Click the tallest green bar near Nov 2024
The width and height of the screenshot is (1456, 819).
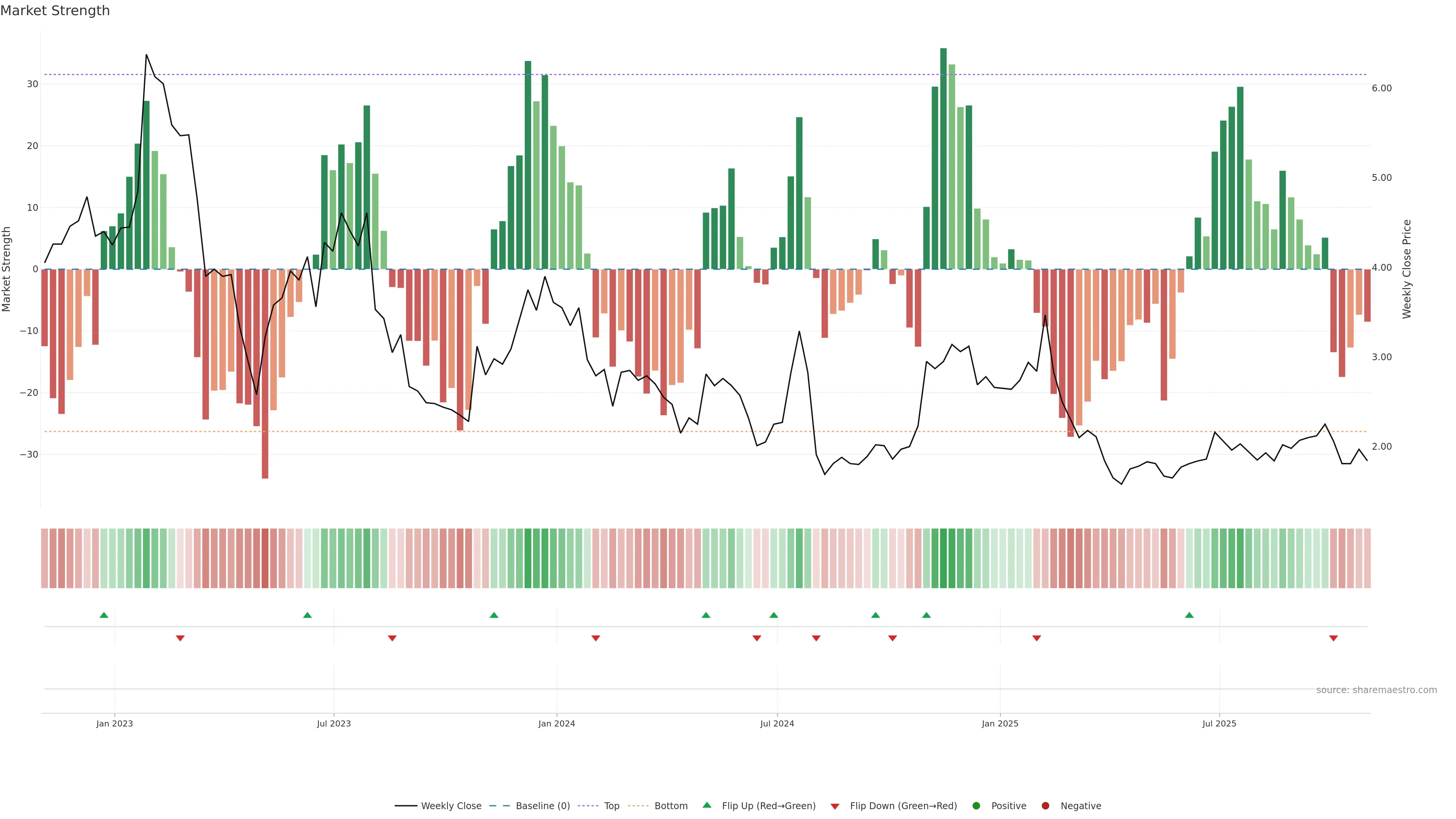point(943,158)
